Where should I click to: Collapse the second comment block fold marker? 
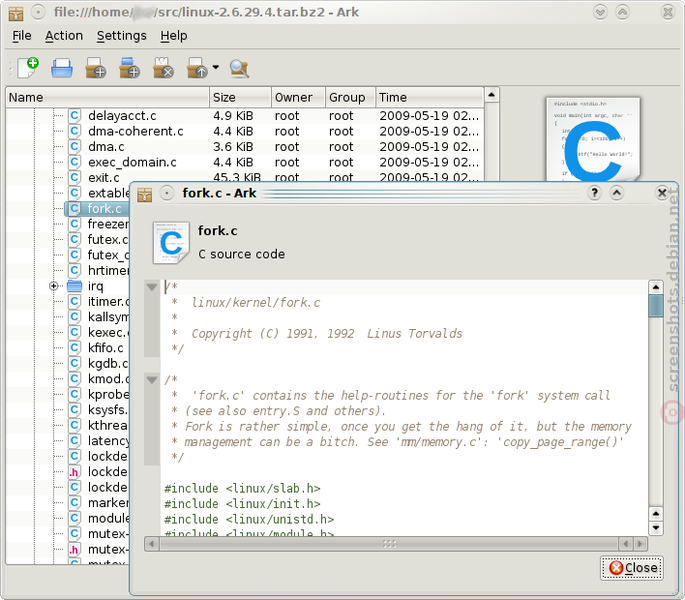[x=152, y=380]
